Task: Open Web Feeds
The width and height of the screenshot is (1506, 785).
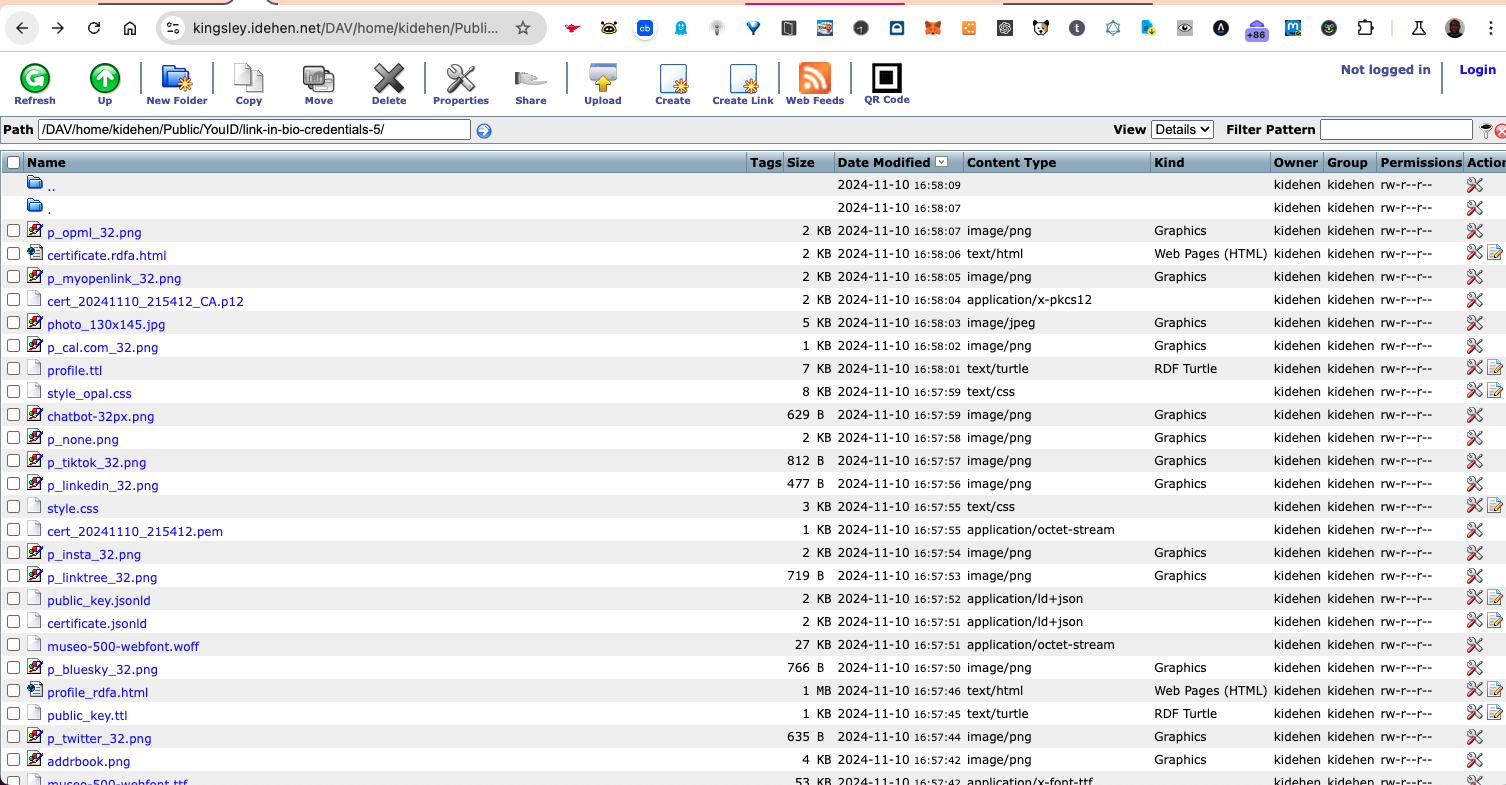Action: [x=815, y=84]
